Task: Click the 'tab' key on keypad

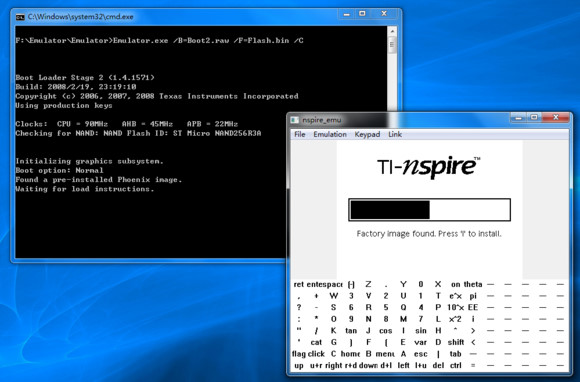Action: [455, 354]
